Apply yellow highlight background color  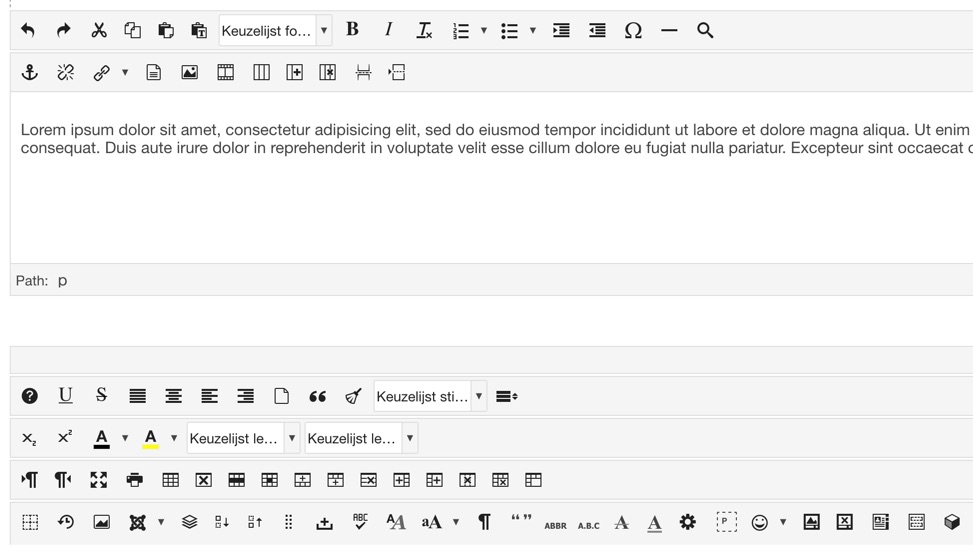pyautogui.click(x=150, y=439)
